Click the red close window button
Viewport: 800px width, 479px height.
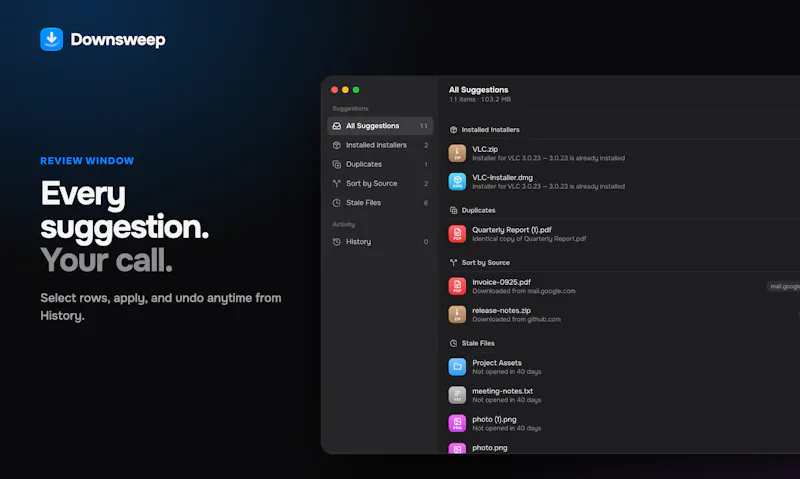pos(335,90)
